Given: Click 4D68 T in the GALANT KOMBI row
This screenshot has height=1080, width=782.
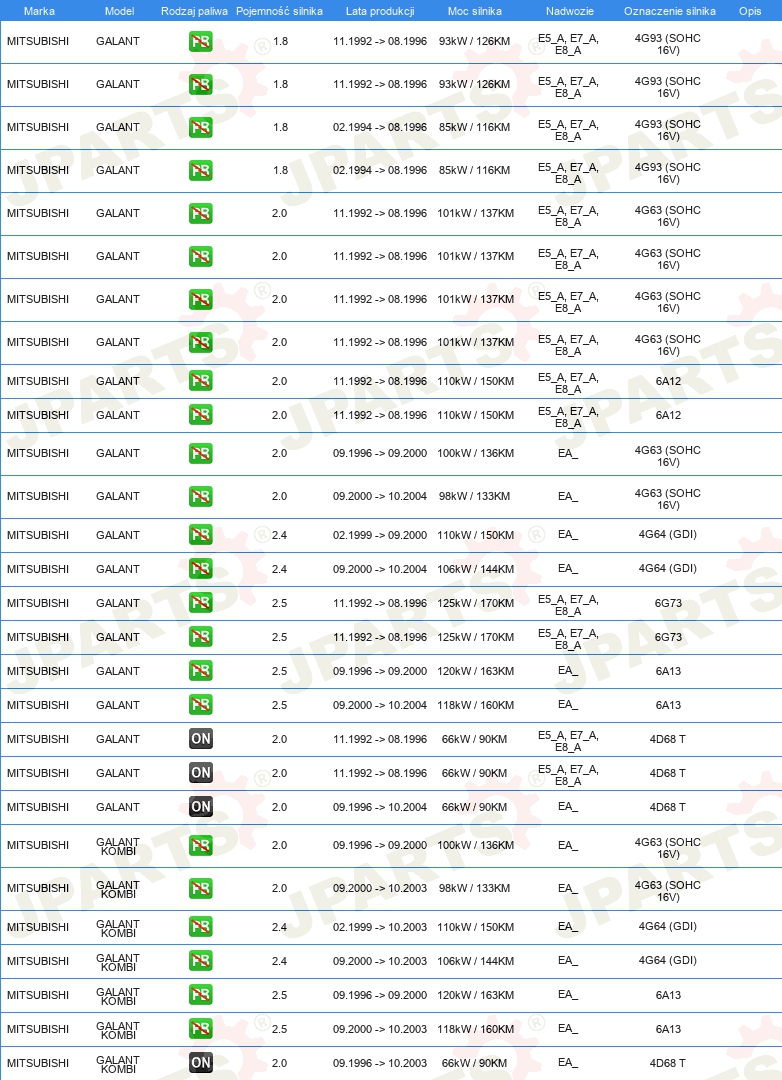Looking at the screenshot, I should click(668, 1063).
